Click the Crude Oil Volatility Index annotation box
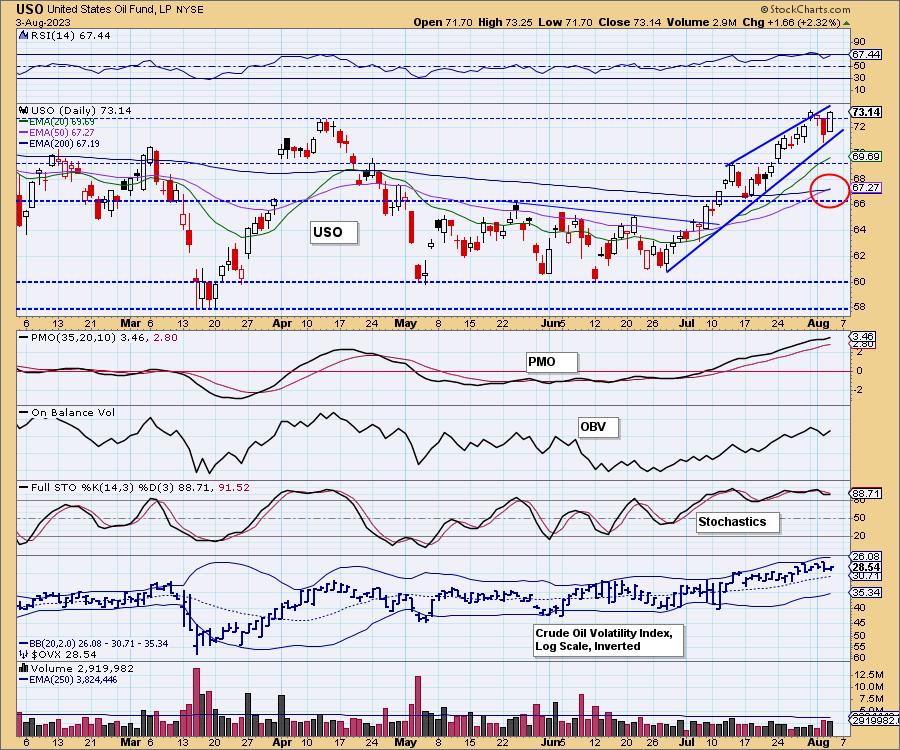Screen dimensions: 900x750 pyautogui.click(x=608, y=640)
